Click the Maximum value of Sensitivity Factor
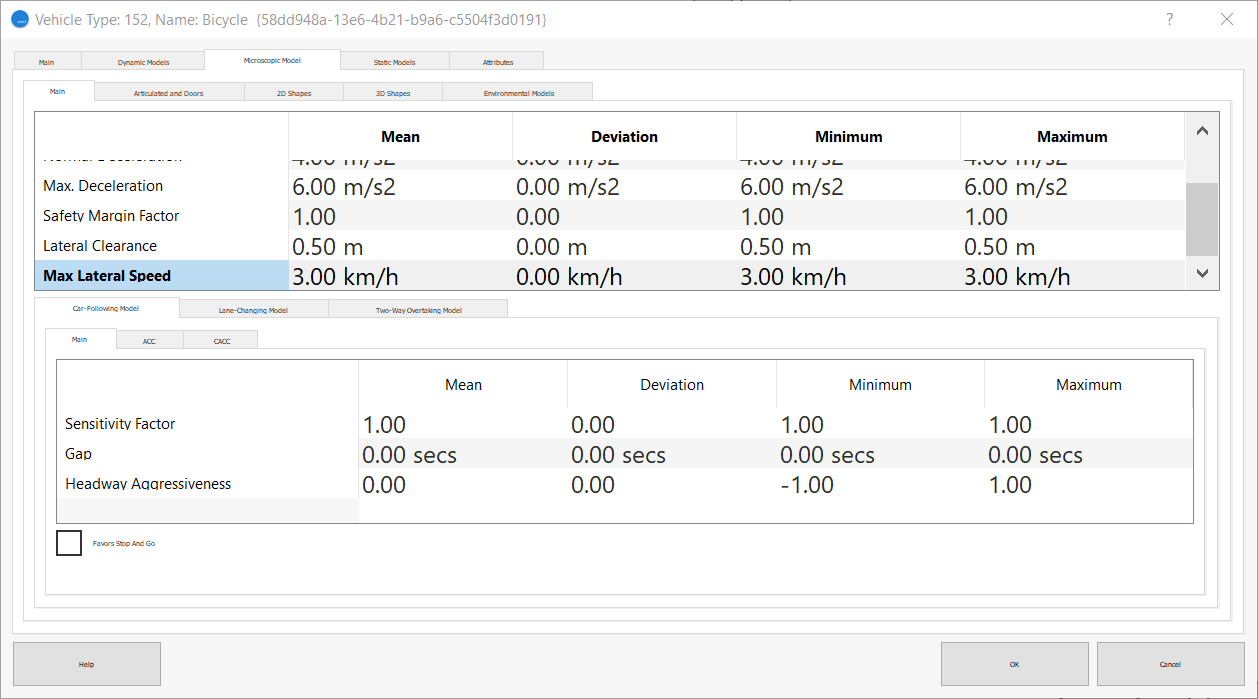 tap(1088, 424)
